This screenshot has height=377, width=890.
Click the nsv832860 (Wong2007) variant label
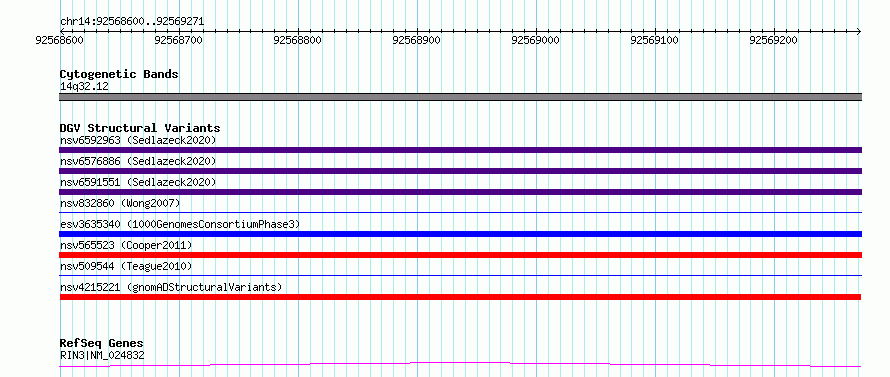coord(120,203)
